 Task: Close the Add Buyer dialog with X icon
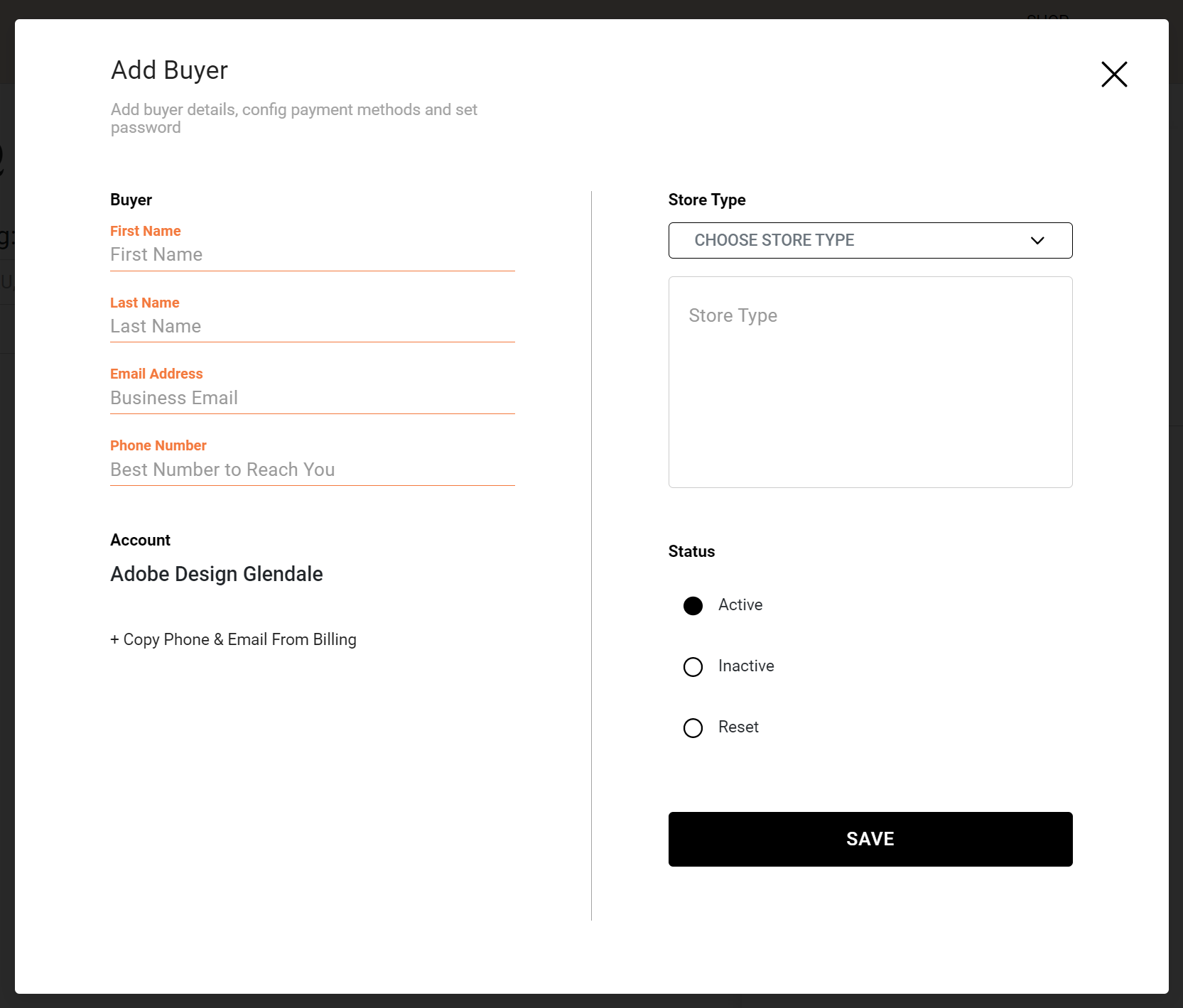(x=1114, y=74)
